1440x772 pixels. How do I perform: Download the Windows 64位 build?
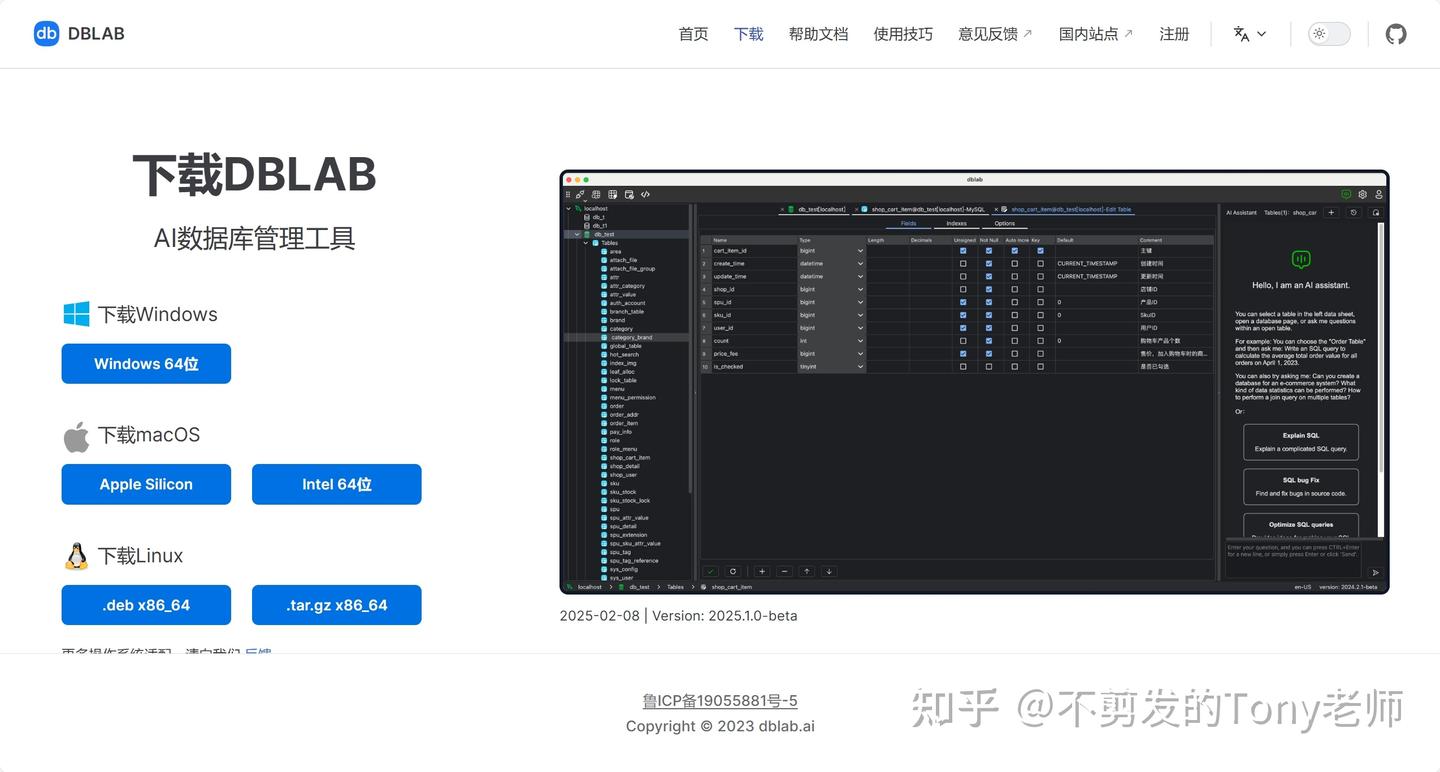pyautogui.click(x=146, y=363)
